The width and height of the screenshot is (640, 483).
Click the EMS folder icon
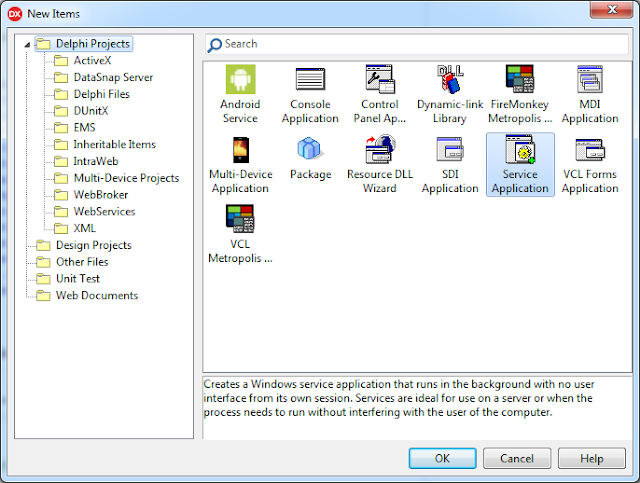(x=61, y=128)
